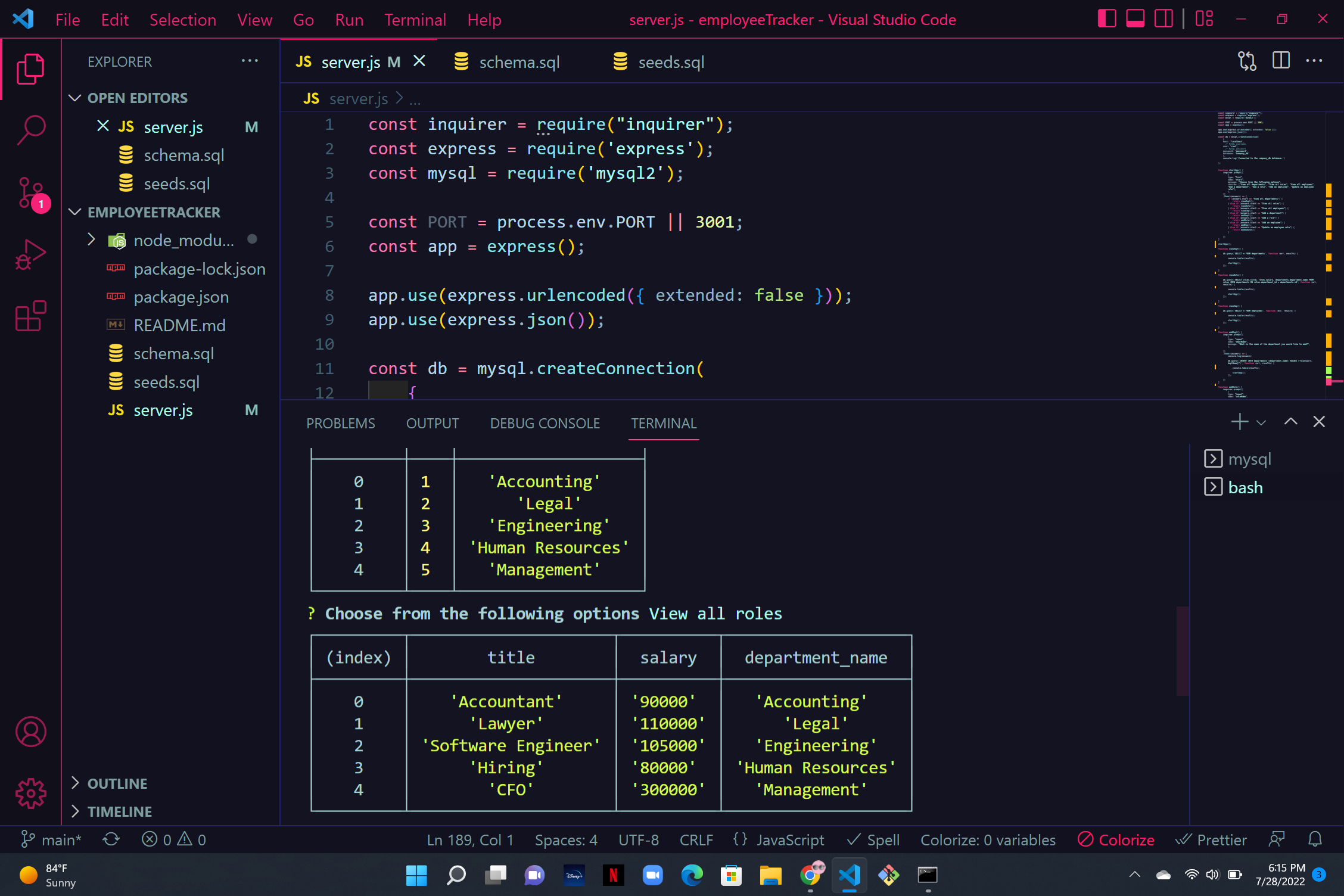This screenshot has height=896, width=1344.
Task: Open the Manage settings gear icon
Action: pos(30,793)
